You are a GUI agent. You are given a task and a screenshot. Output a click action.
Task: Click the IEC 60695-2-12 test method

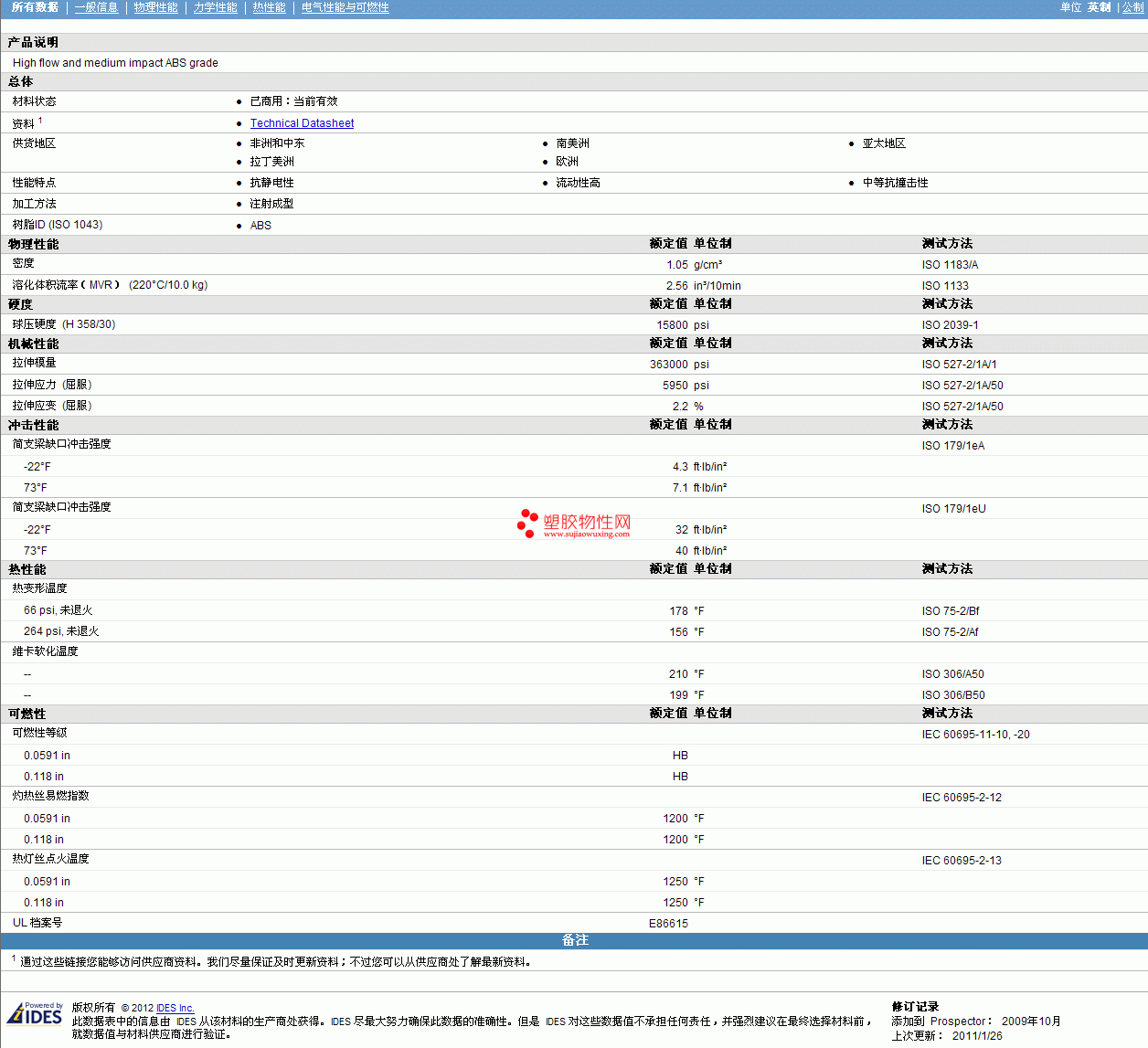point(962,798)
